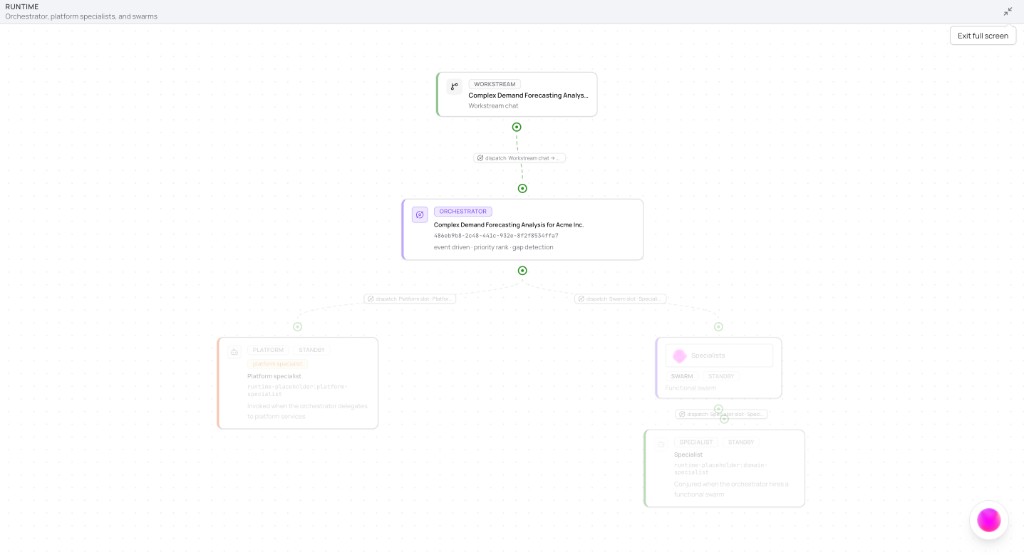Click 'Invoked when the orchestrator delegates' description
Image resolution: width=1024 pixels, height=555 pixels.
tap(307, 411)
